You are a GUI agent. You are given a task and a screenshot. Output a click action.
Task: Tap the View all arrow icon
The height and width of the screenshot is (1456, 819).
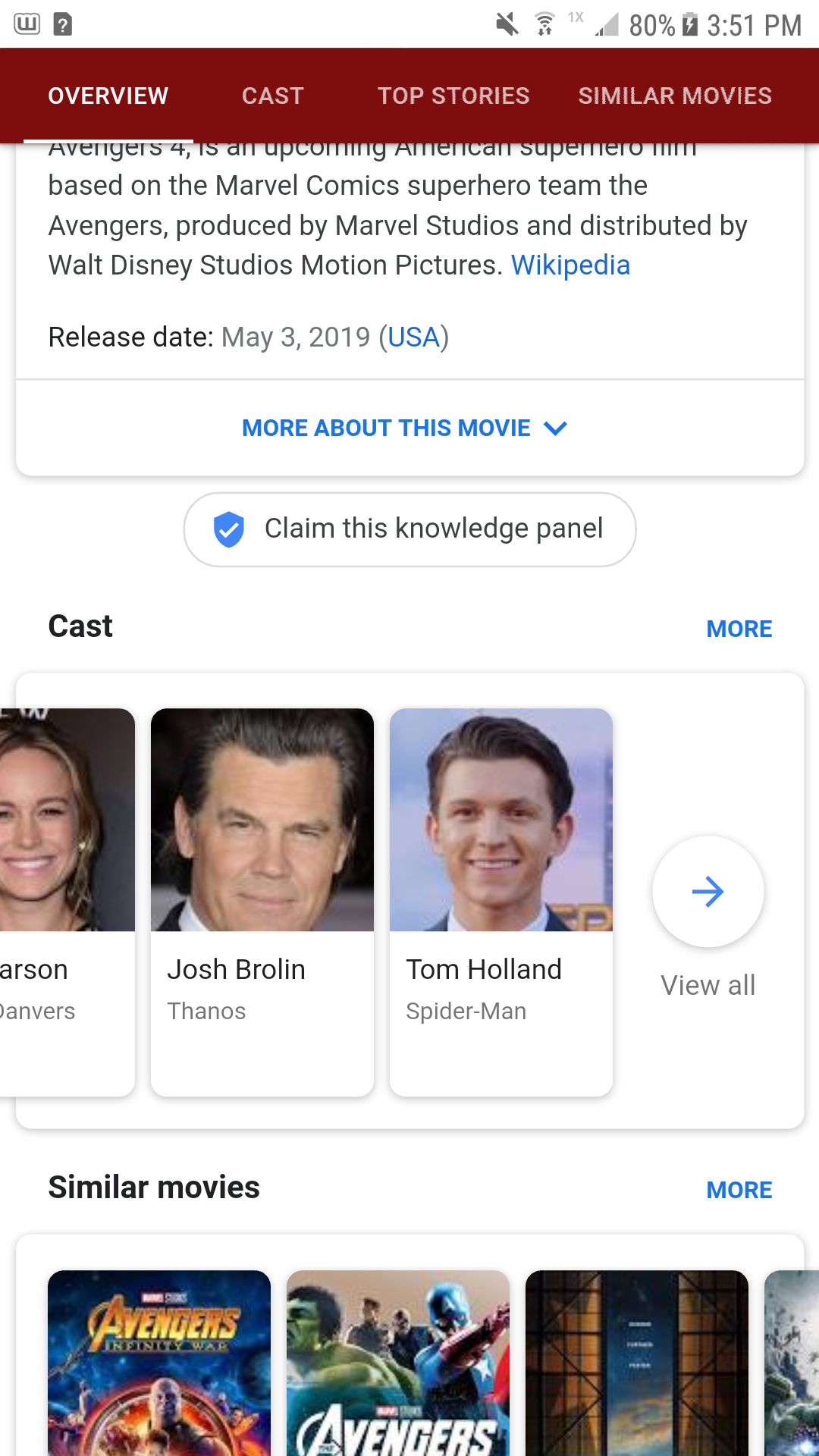[708, 892]
